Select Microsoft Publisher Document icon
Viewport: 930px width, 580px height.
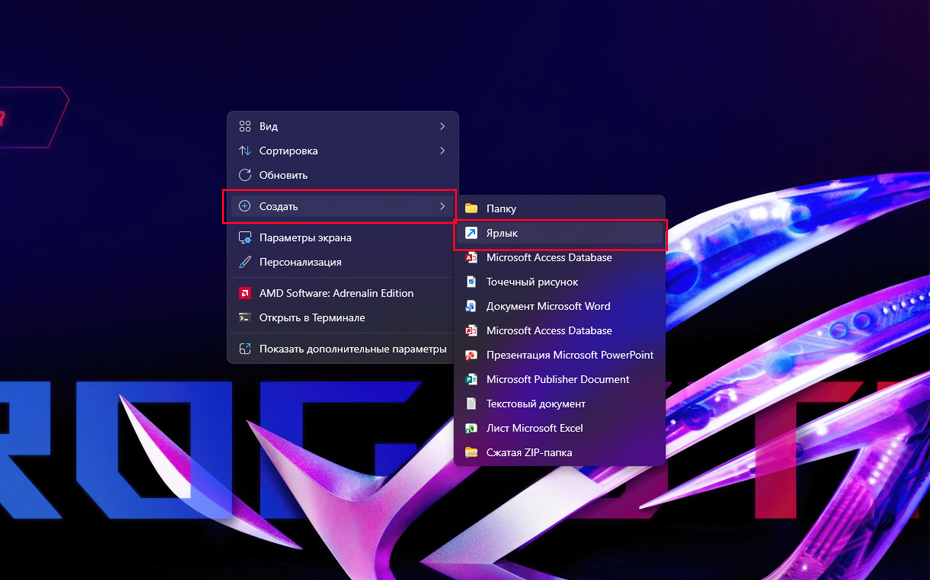pos(472,379)
